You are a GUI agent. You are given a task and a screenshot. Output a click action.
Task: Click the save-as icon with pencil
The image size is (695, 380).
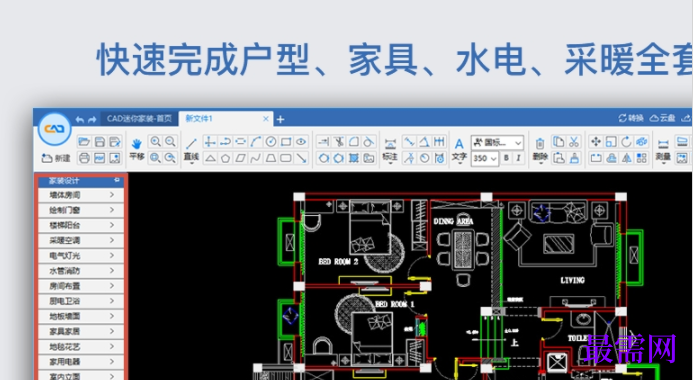click(x=115, y=141)
